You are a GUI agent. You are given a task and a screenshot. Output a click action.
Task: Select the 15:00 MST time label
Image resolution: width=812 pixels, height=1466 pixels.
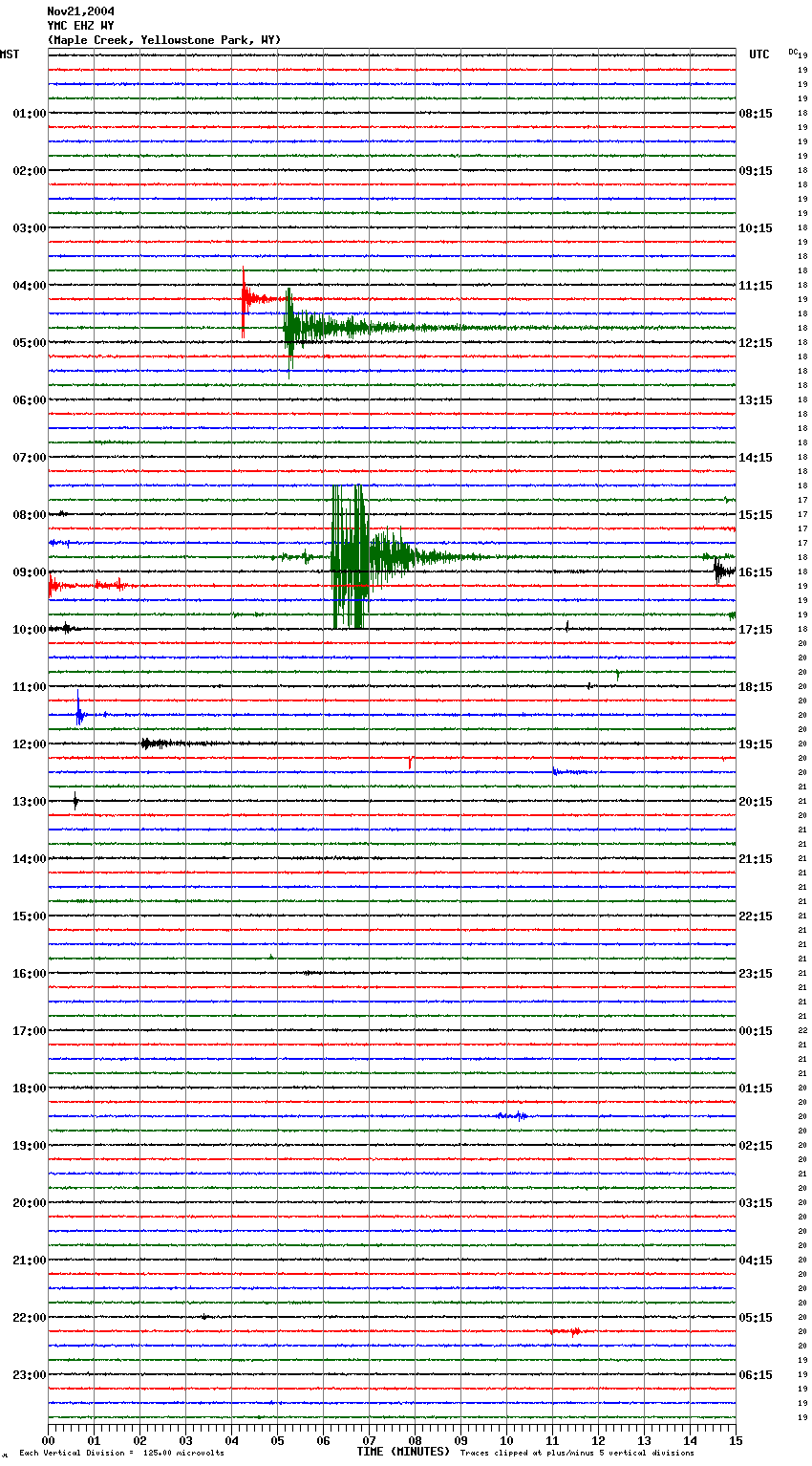pos(30,916)
